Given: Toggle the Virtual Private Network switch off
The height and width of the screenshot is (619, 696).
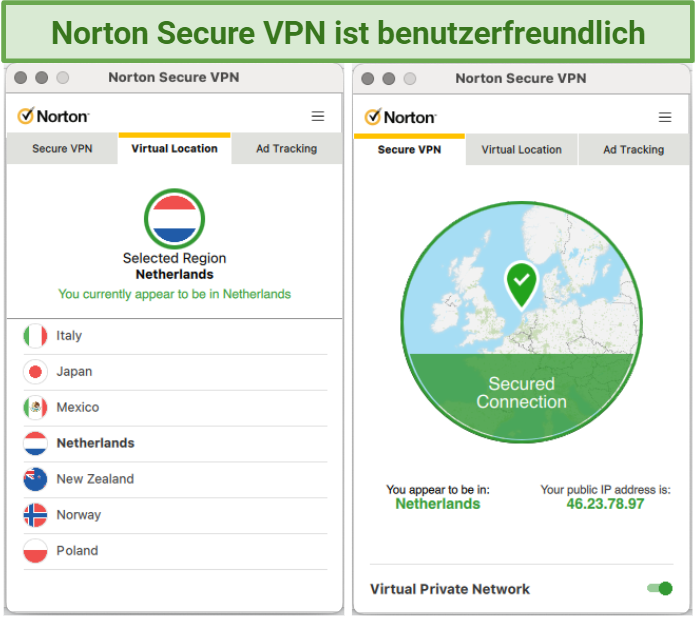Looking at the screenshot, I should click(660, 588).
